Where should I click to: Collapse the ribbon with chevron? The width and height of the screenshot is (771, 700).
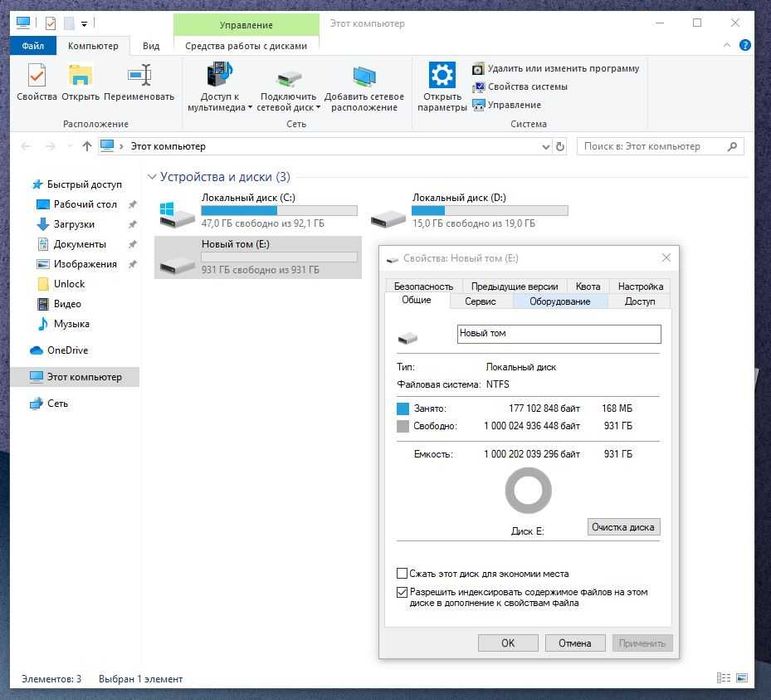tap(727, 45)
